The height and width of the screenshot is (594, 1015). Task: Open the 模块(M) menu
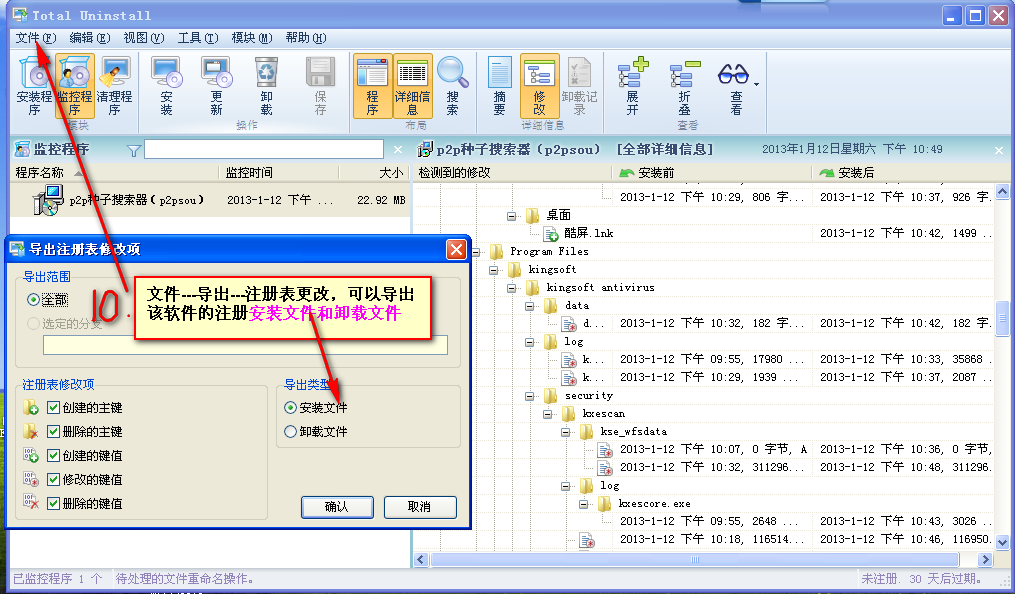click(x=252, y=38)
